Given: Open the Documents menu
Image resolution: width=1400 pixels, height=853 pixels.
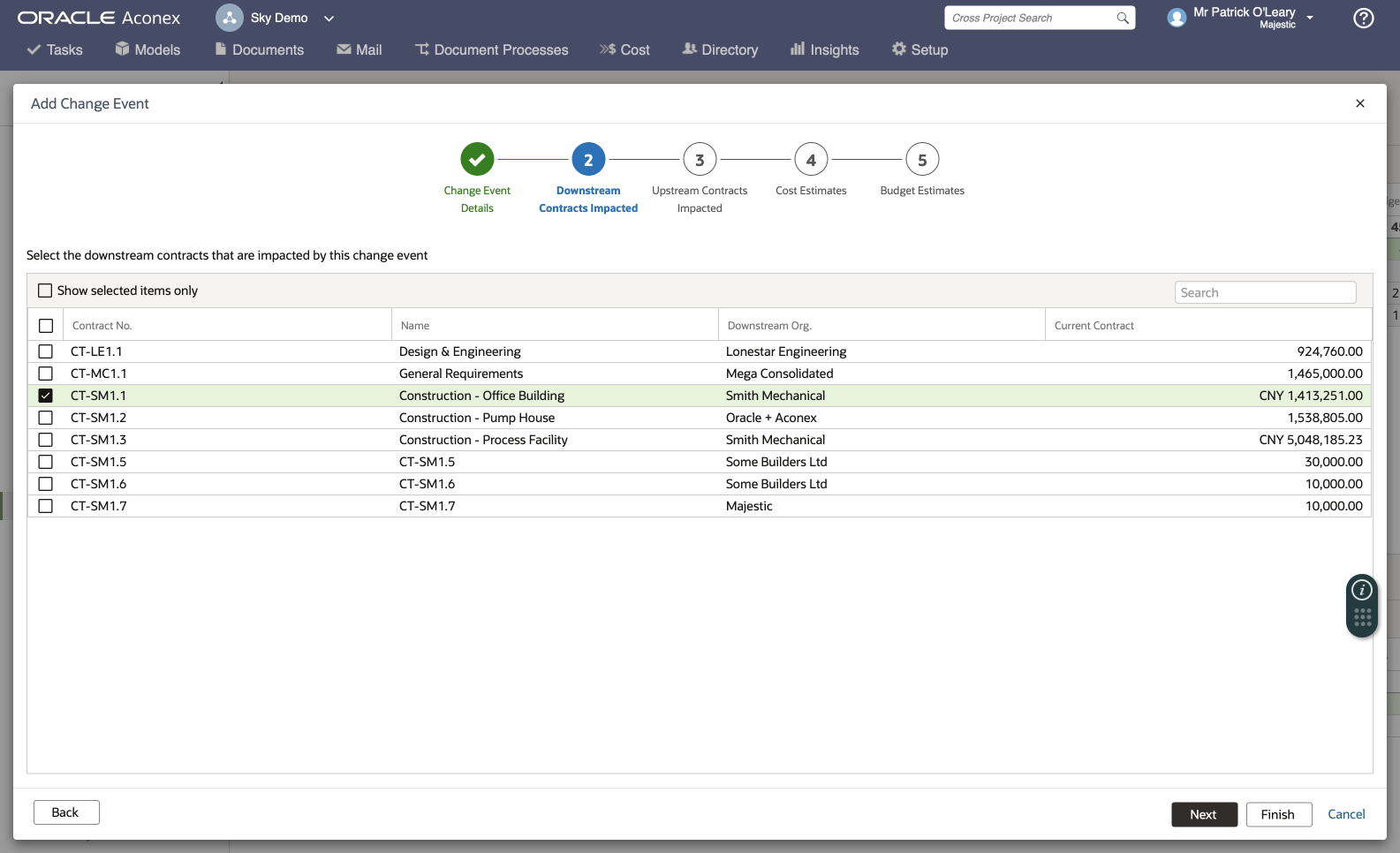Looking at the screenshot, I should click(x=260, y=49).
